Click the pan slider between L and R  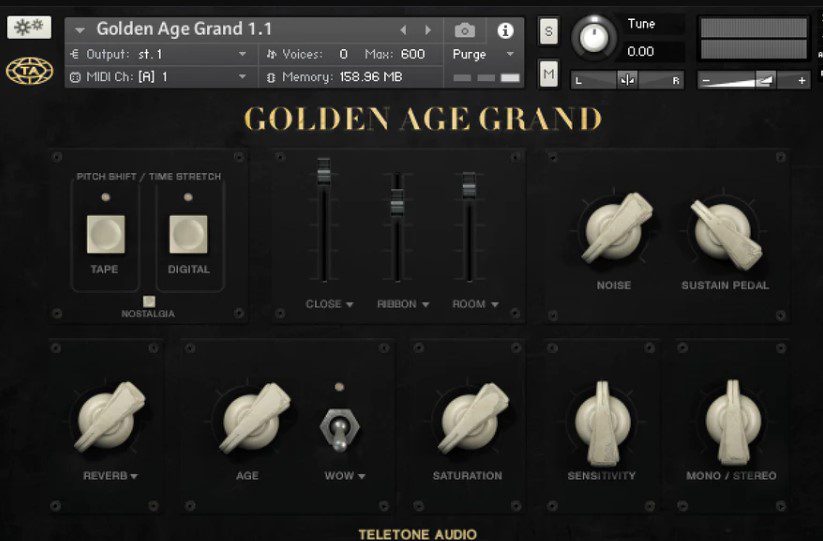pyautogui.click(x=627, y=80)
